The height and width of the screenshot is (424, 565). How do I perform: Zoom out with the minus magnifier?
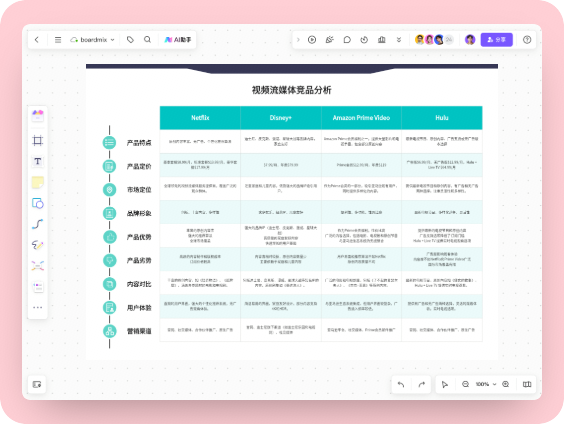tap(466, 384)
